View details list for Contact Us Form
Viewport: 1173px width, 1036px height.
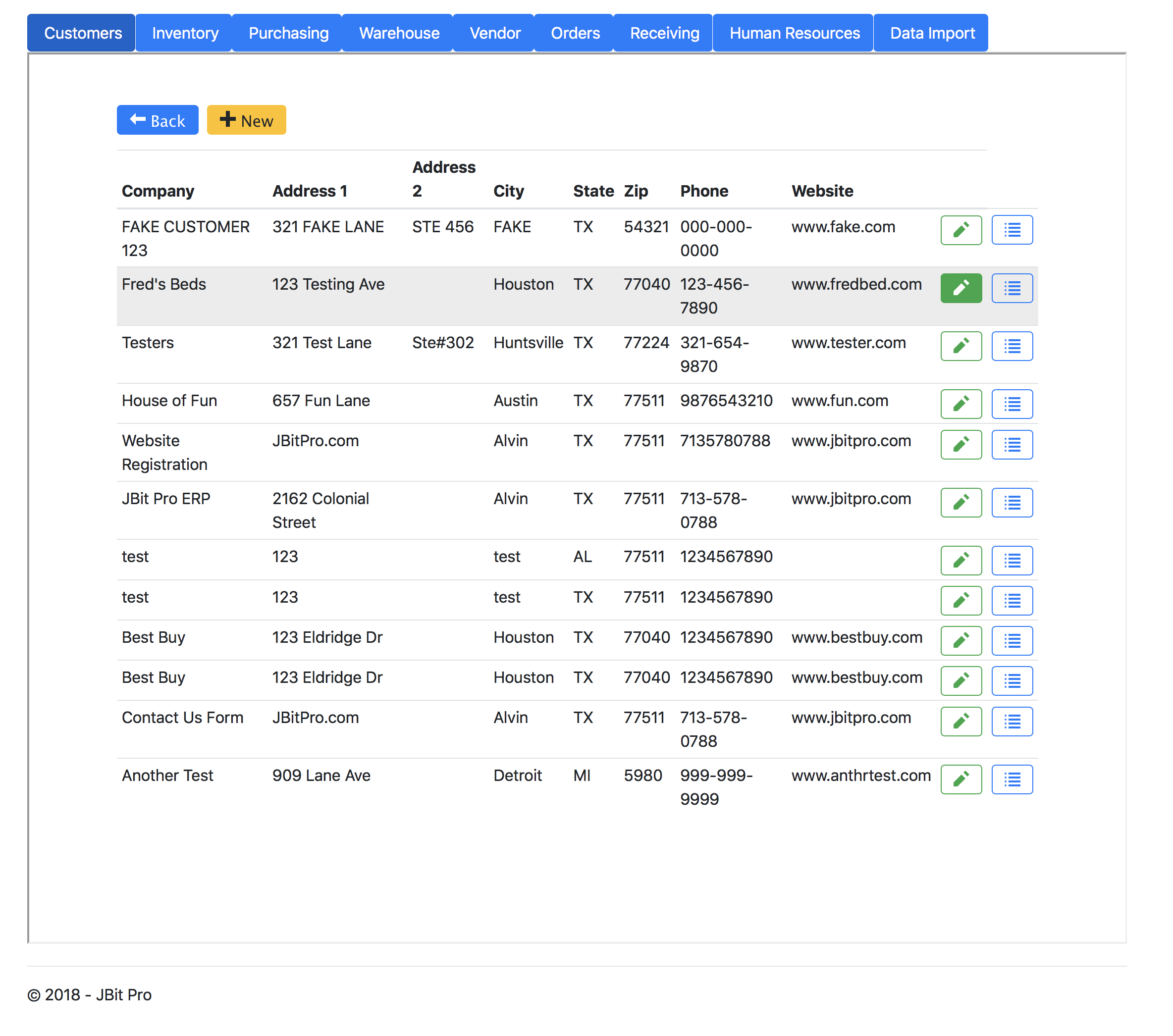tap(1013, 722)
